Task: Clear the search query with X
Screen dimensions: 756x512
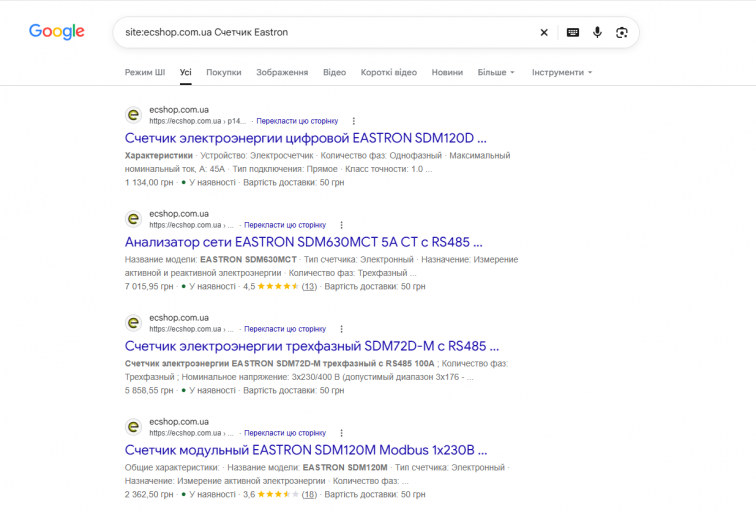Action: tap(544, 32)
